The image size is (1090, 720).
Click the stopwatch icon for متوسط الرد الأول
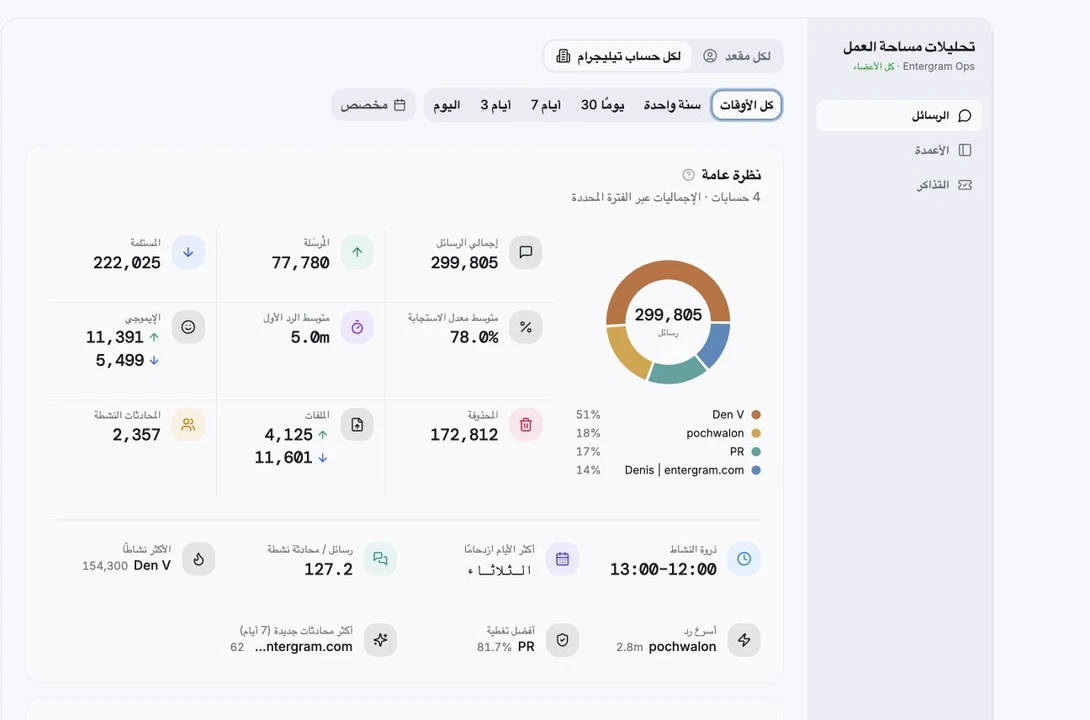357,327
